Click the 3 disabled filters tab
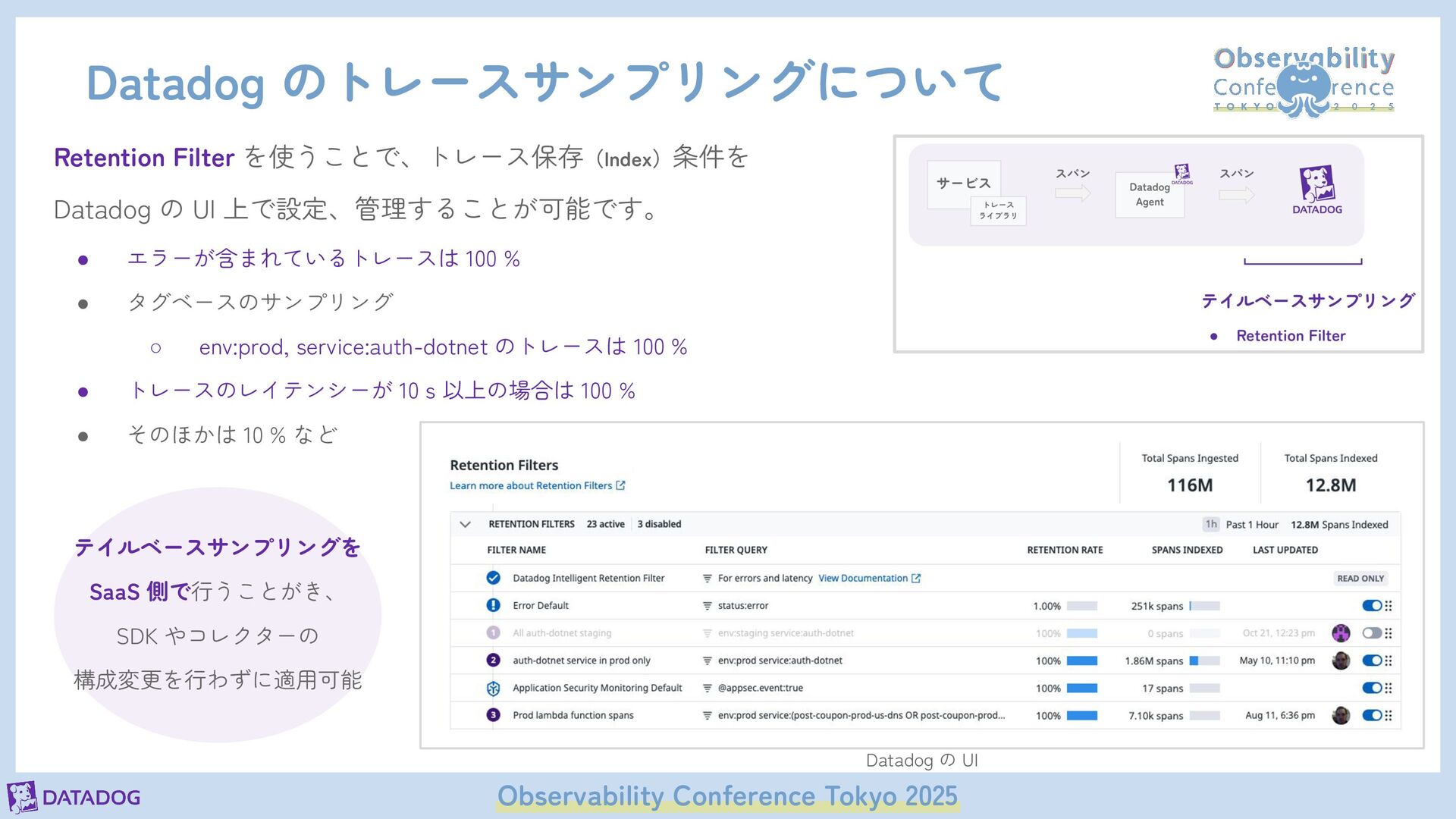Viewport: 1456px width, 819px height. click(x=659, y=524)
